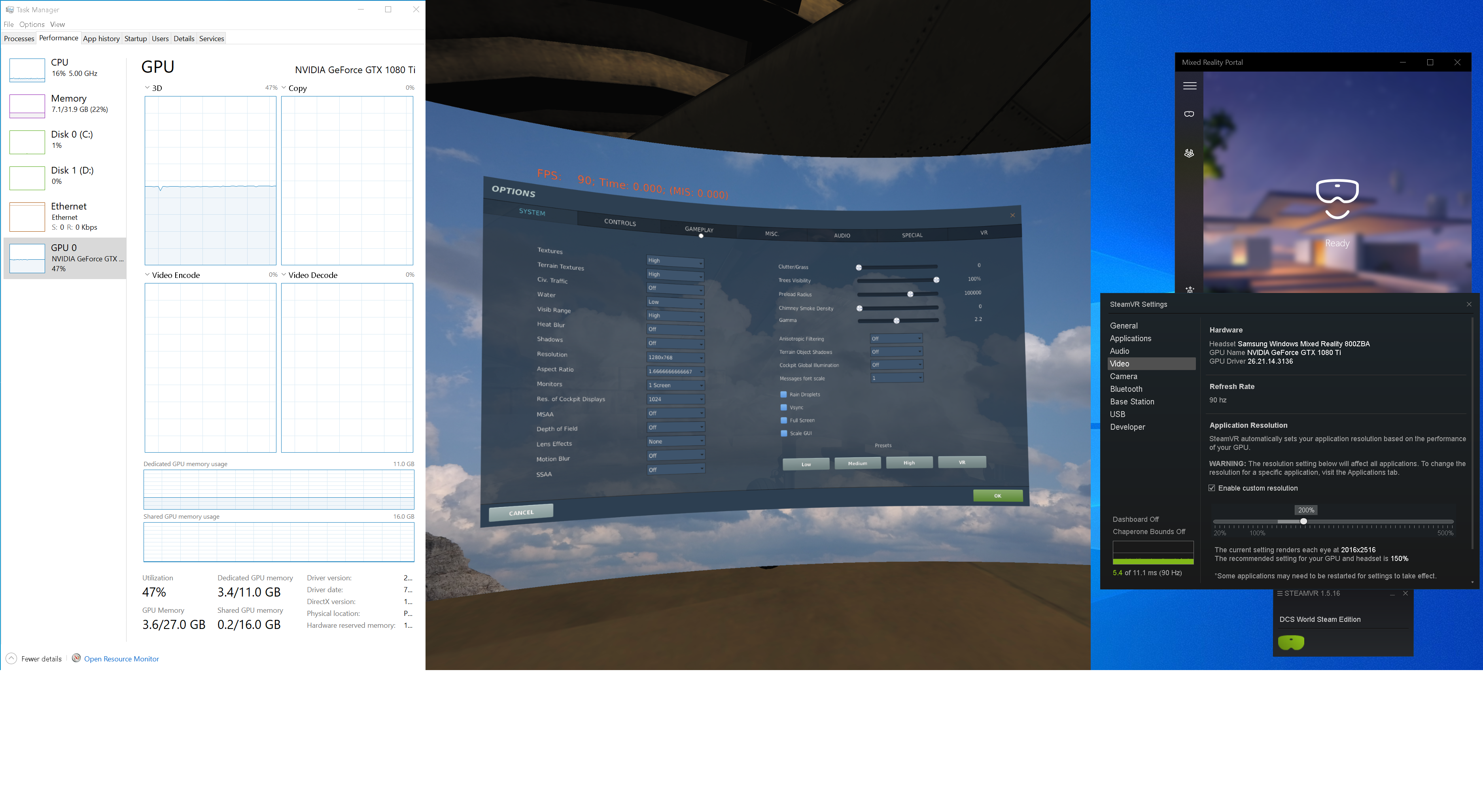Open the MSAA dropdown
This screenshot has height=812, width=1483.
point(675,413)
